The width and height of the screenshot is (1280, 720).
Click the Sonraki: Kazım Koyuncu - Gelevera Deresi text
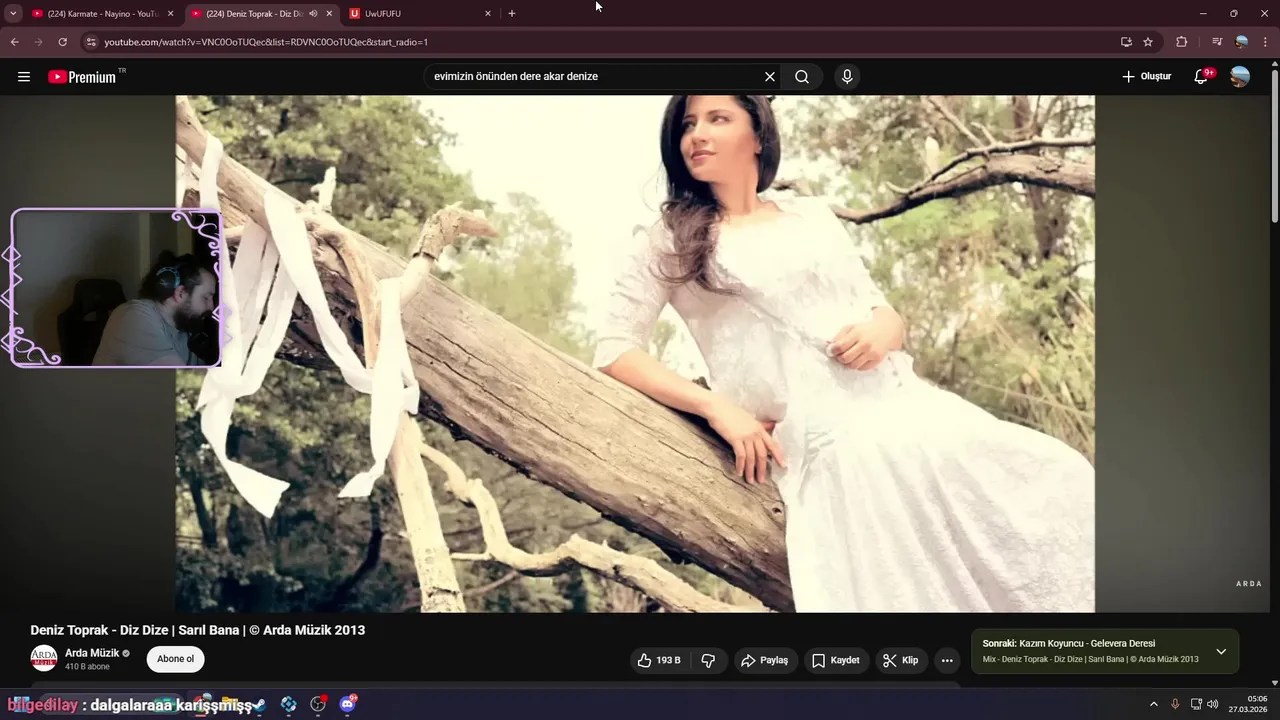[x=1069, y=644]
